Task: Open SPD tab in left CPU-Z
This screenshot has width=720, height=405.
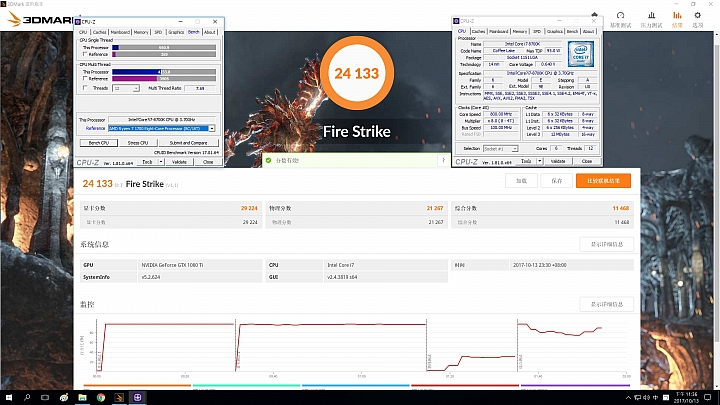Action: [x=158, y=32]
